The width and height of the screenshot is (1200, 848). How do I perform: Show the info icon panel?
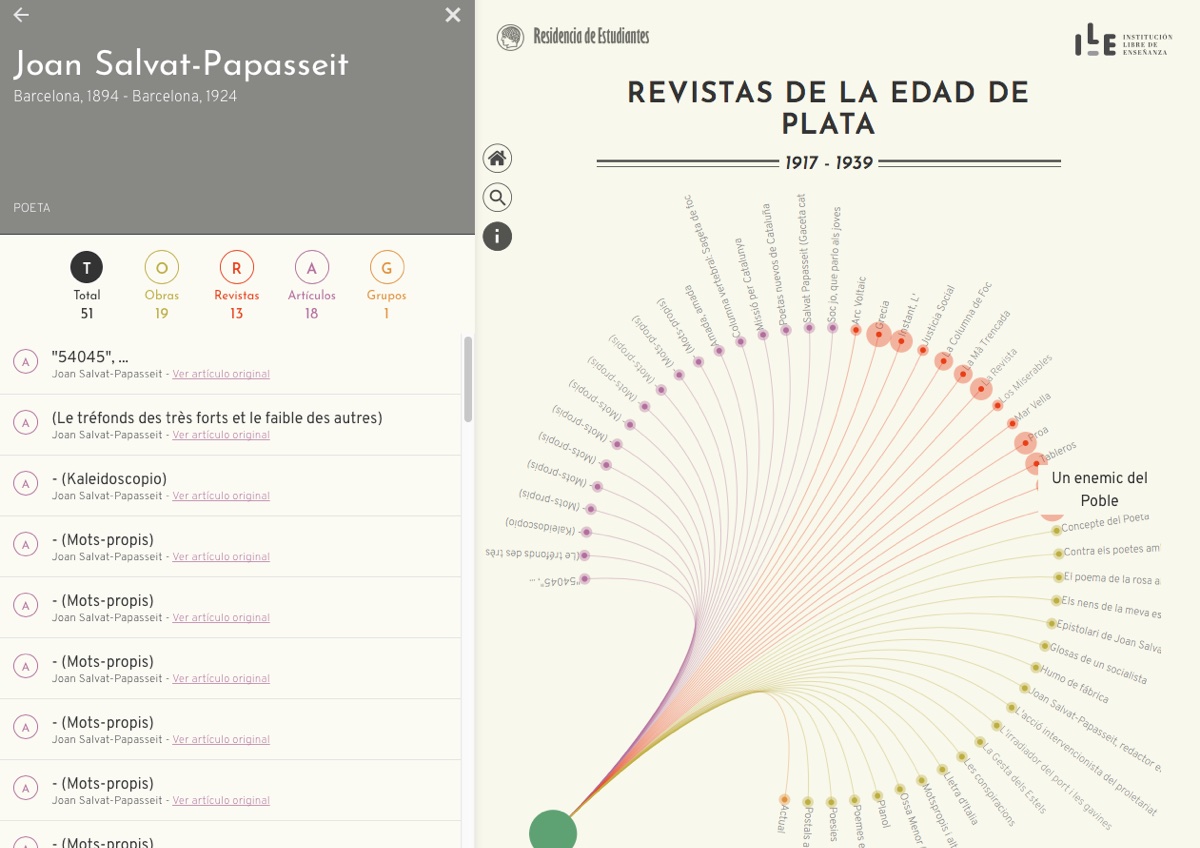coord(497,236)
